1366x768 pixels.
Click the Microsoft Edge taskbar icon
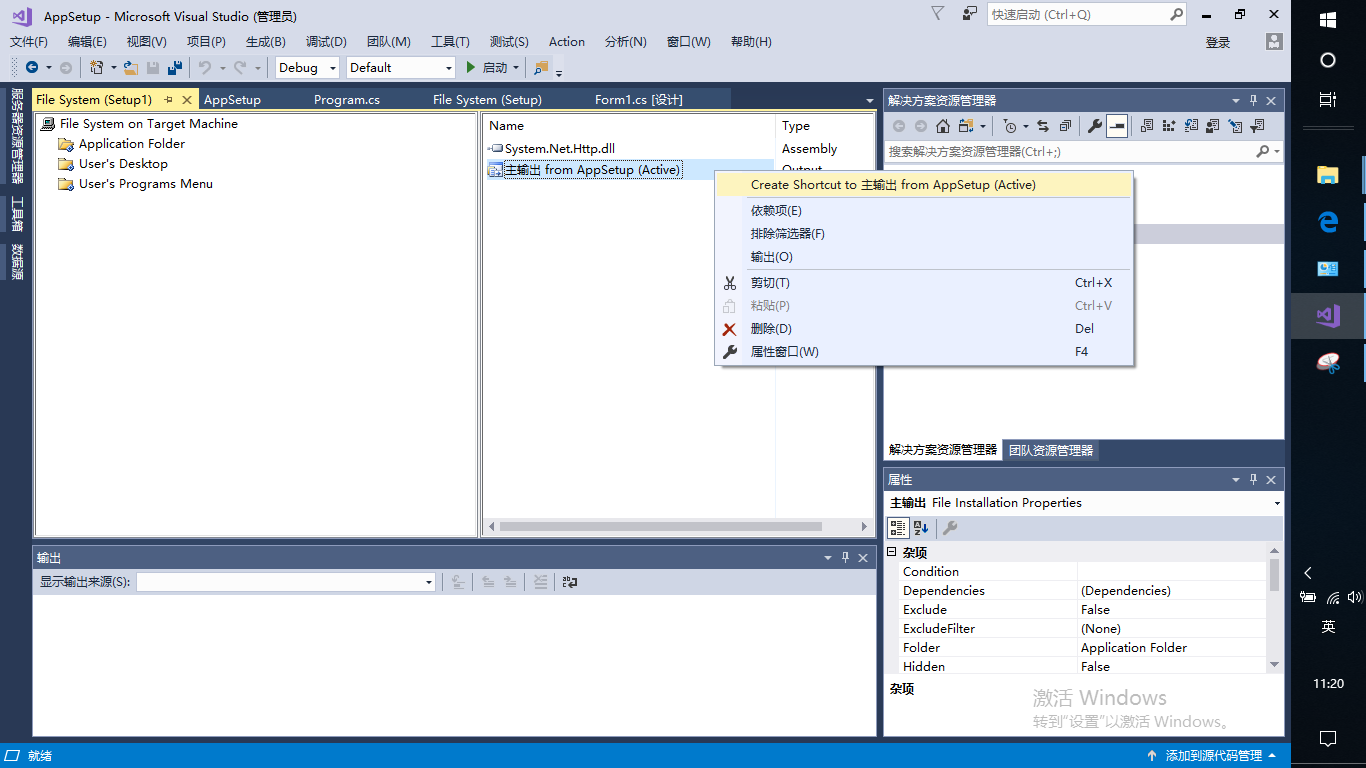(x=1327, y=222)
